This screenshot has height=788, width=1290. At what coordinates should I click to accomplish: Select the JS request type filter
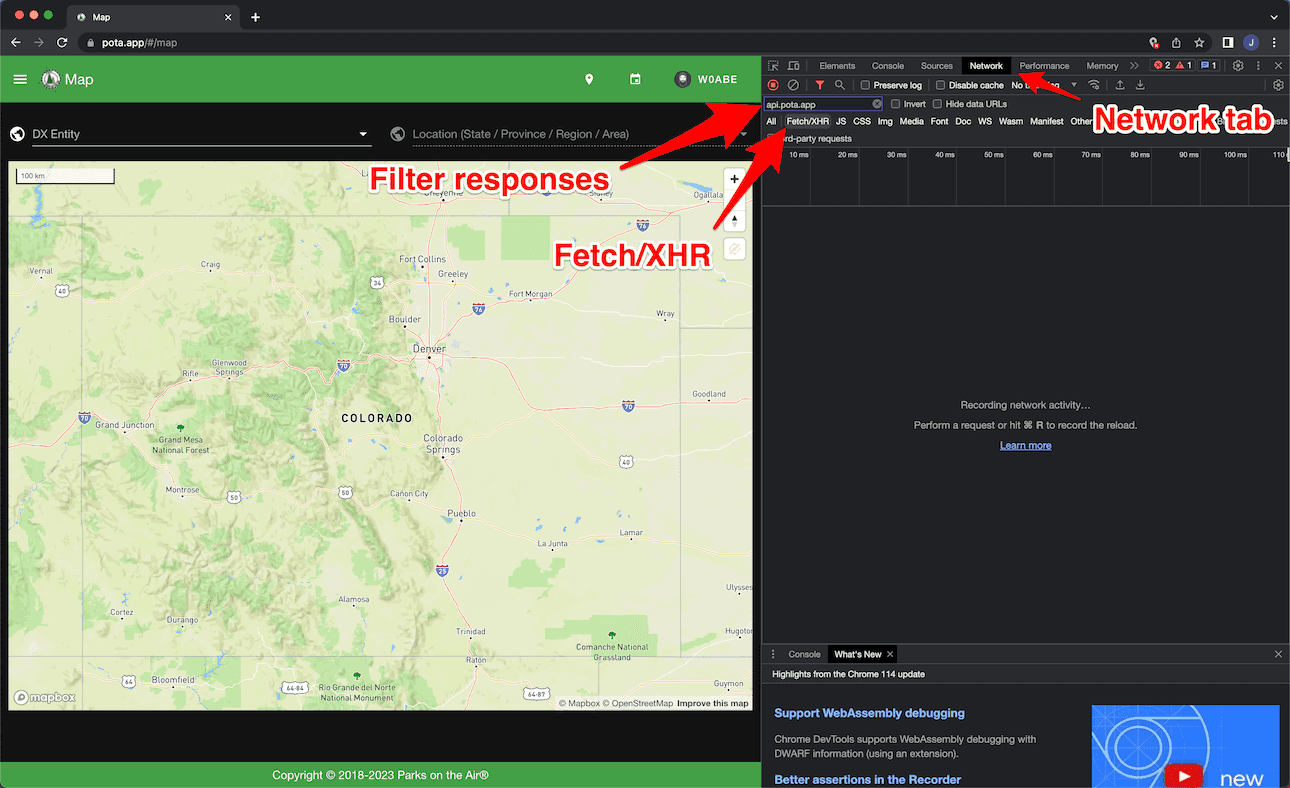pos(841,122)
